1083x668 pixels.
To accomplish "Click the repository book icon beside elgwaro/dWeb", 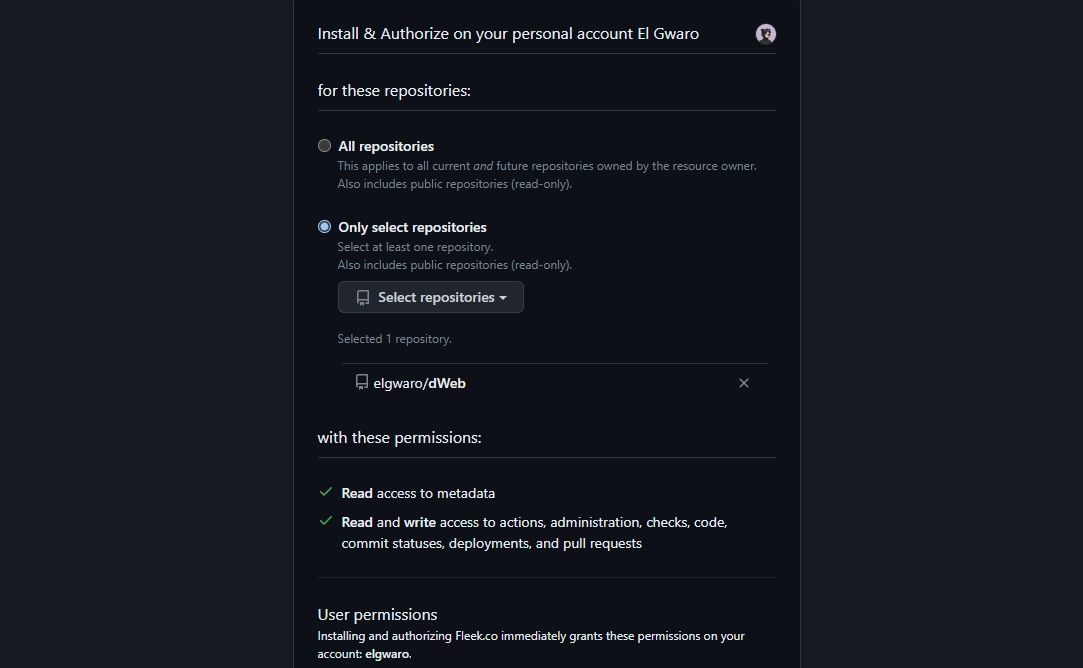I will (x=361, y=382).
